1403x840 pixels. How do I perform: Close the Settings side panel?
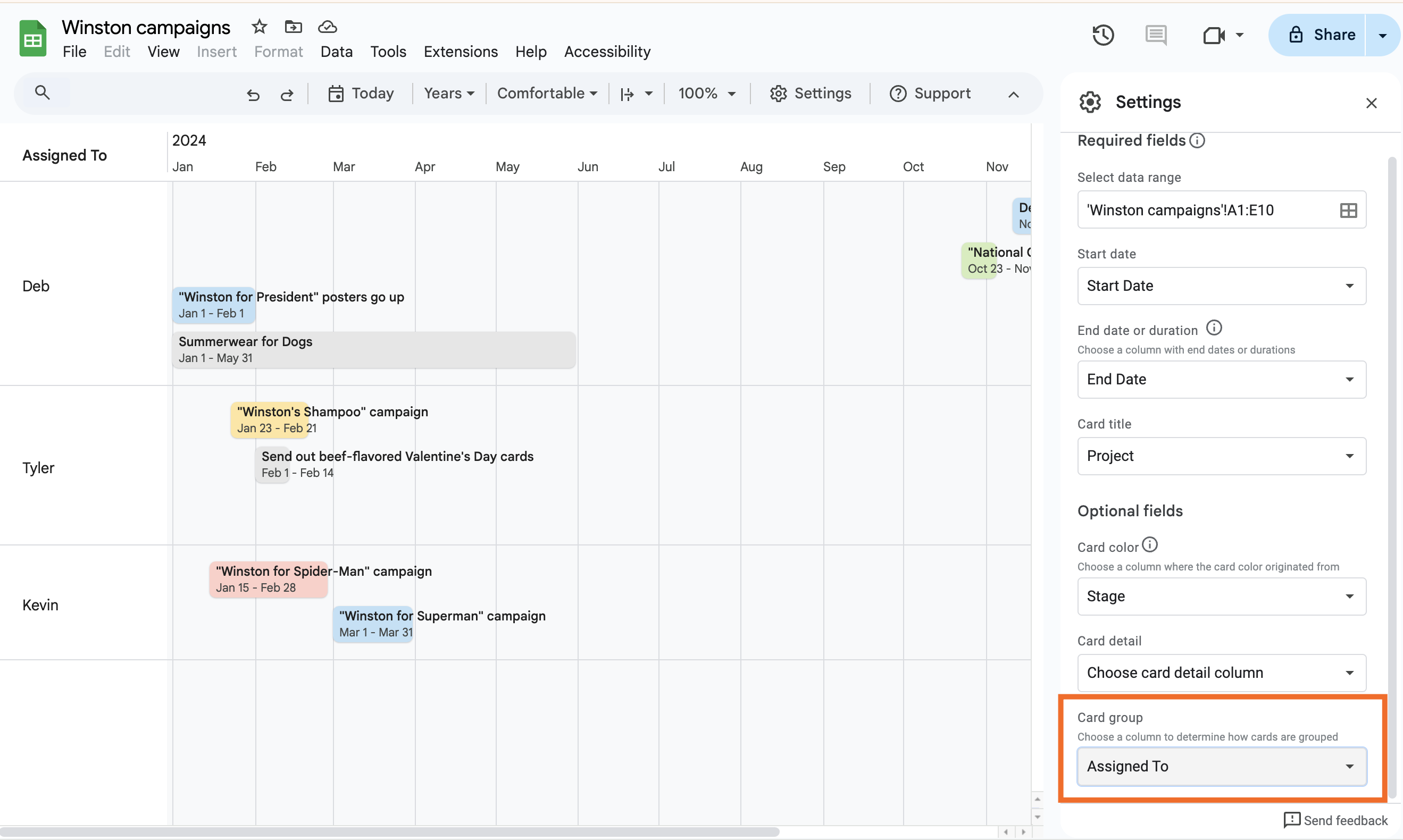click(1371, 103)
